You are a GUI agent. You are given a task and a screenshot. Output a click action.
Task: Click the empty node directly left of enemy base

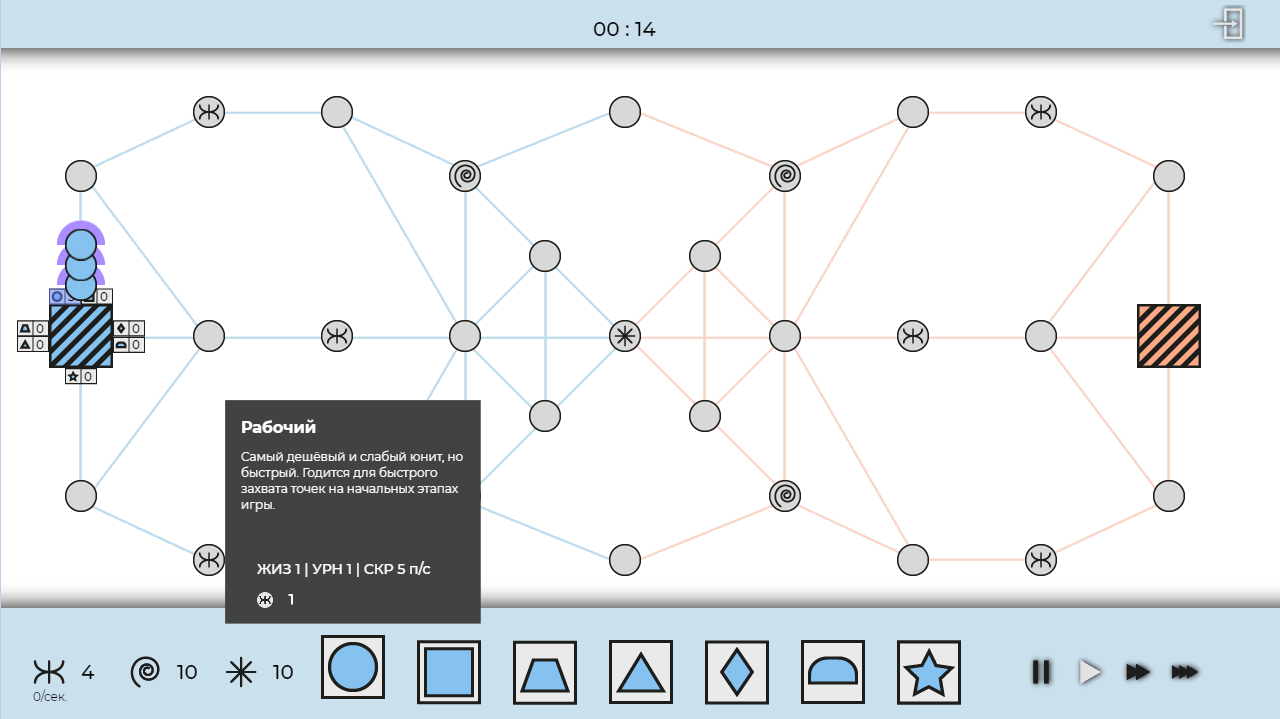point(1041,336)
